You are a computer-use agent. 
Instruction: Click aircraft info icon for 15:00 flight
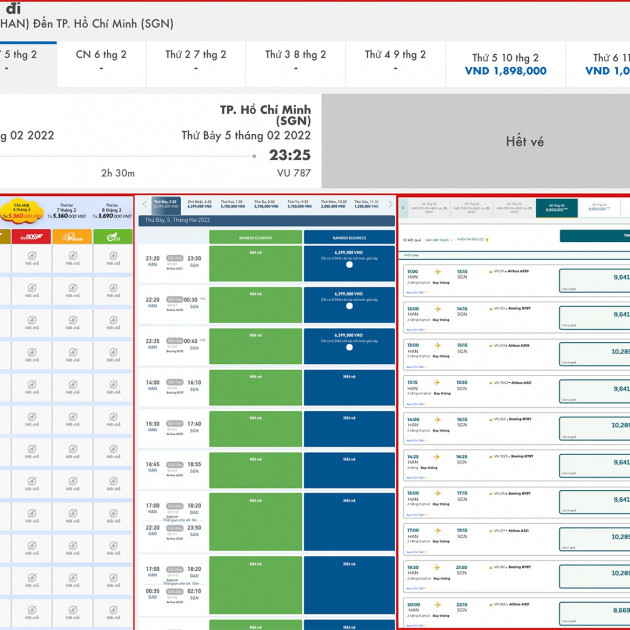(x=491, y=494)
